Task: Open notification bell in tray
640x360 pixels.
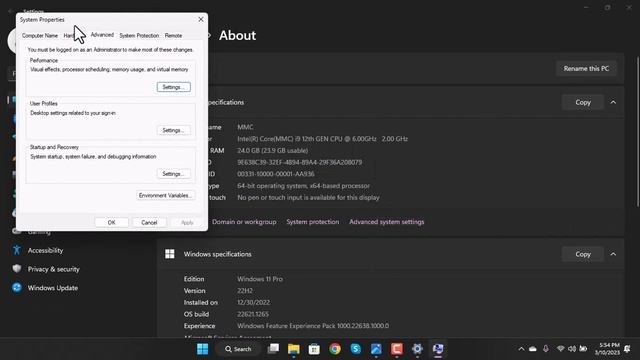Action: coord(627,349)
